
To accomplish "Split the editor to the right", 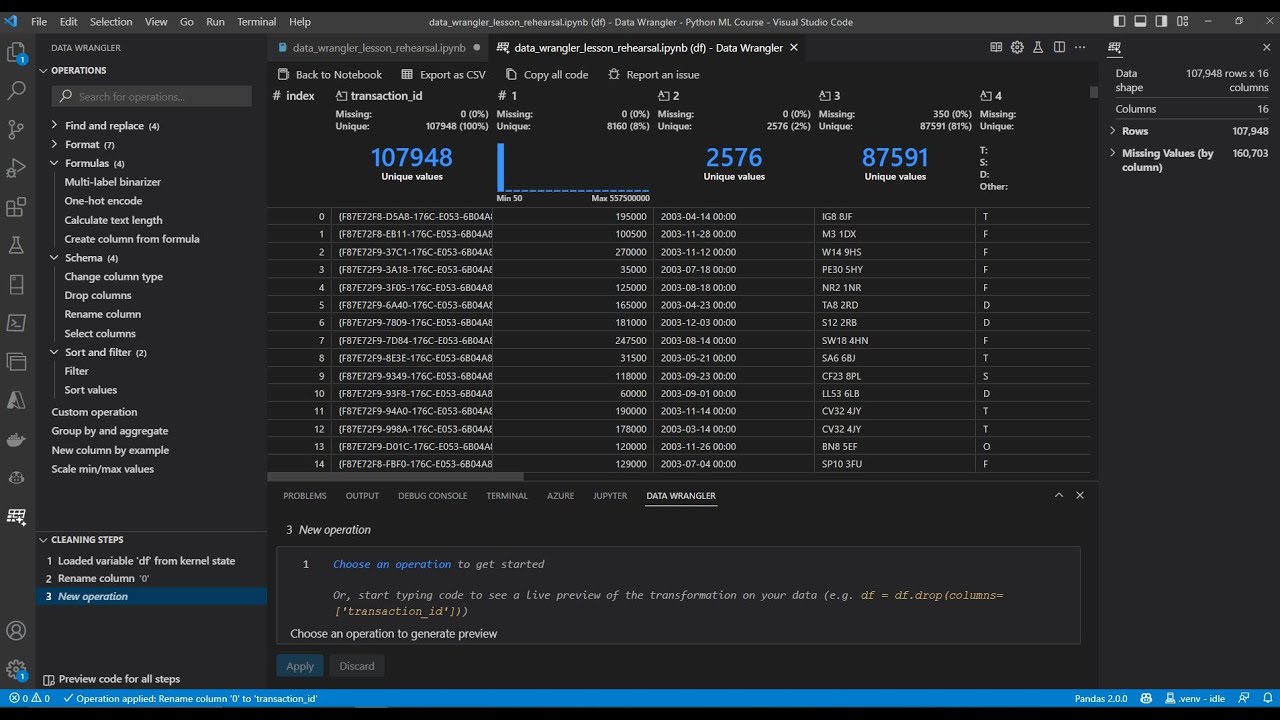I will point(1059,47).
